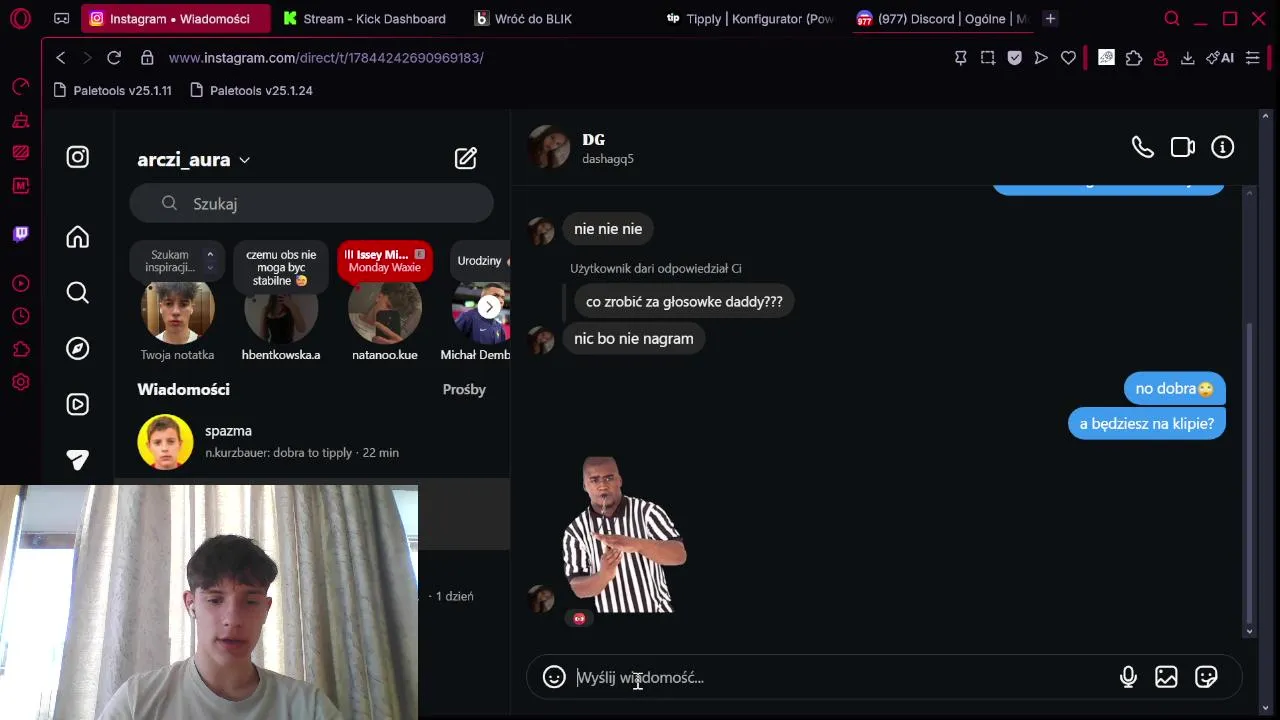Go to Instagram Home feed icon

(77, 237)
